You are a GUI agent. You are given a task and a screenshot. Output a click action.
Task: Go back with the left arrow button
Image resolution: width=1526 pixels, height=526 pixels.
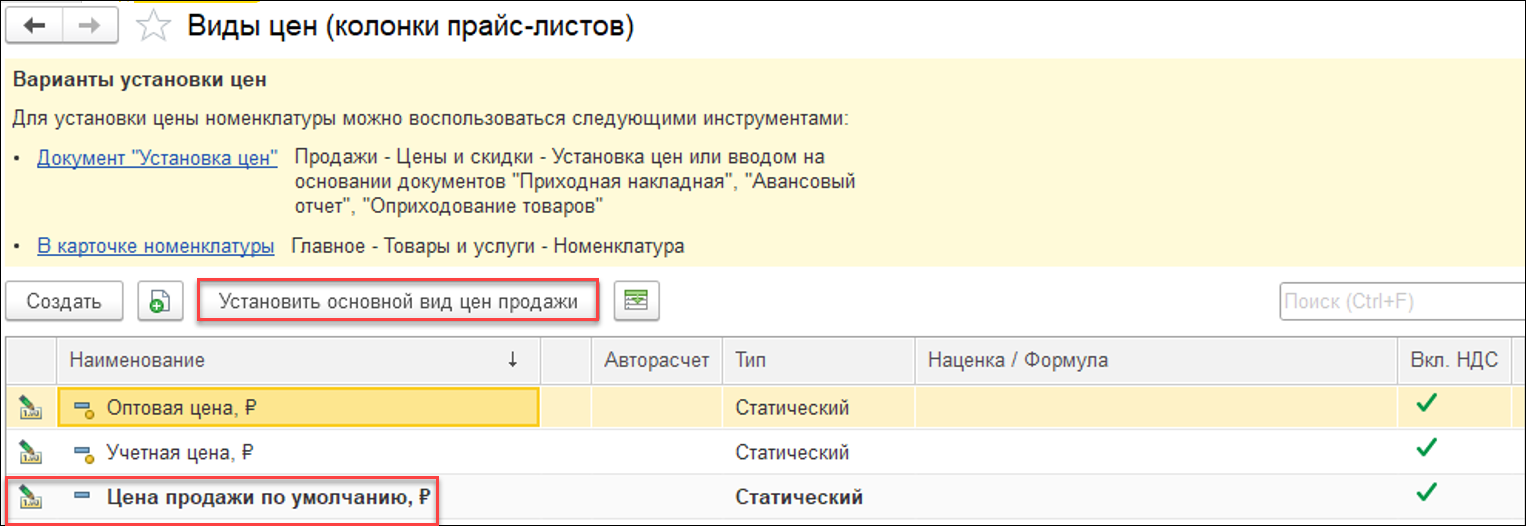(34, 27)
